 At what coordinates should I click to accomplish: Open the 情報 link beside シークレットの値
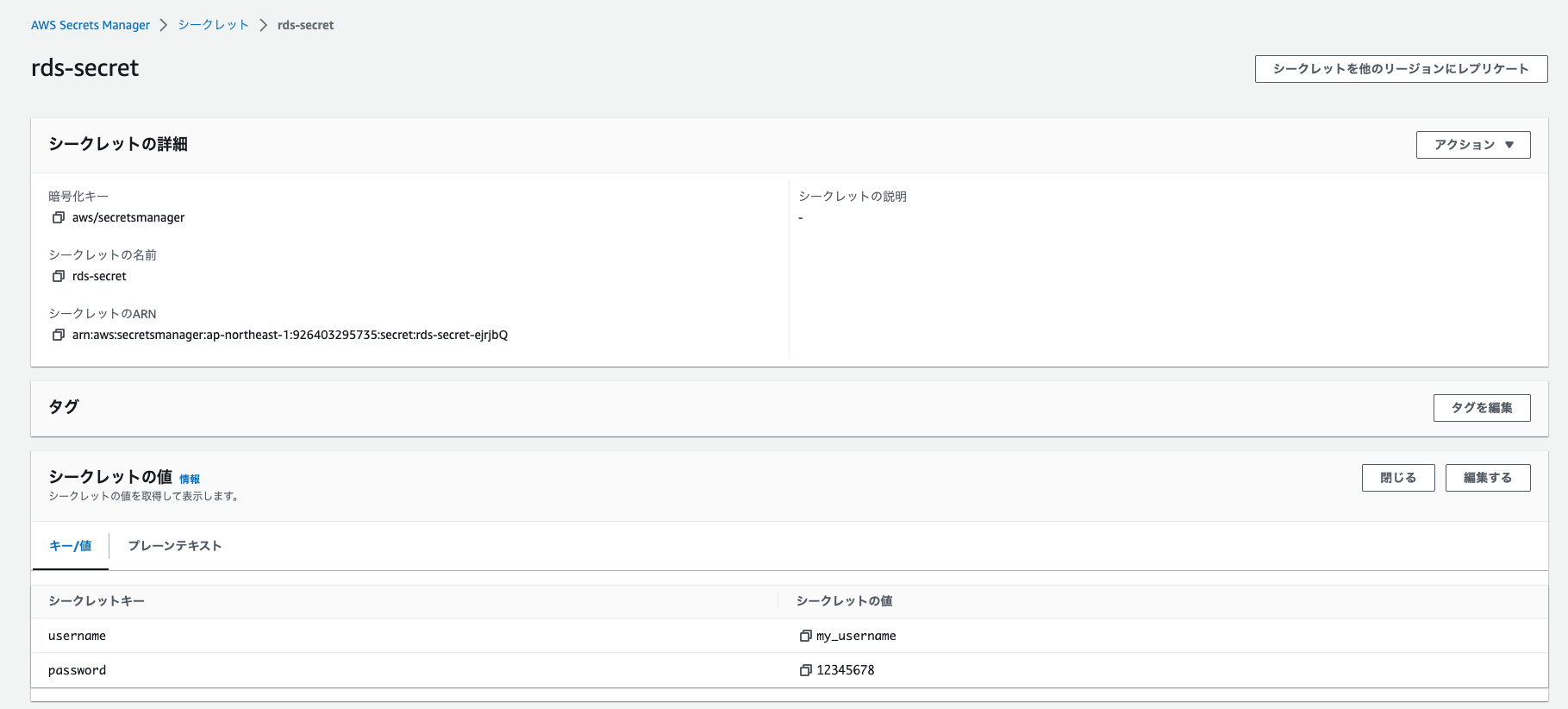[x=190, y=480]
